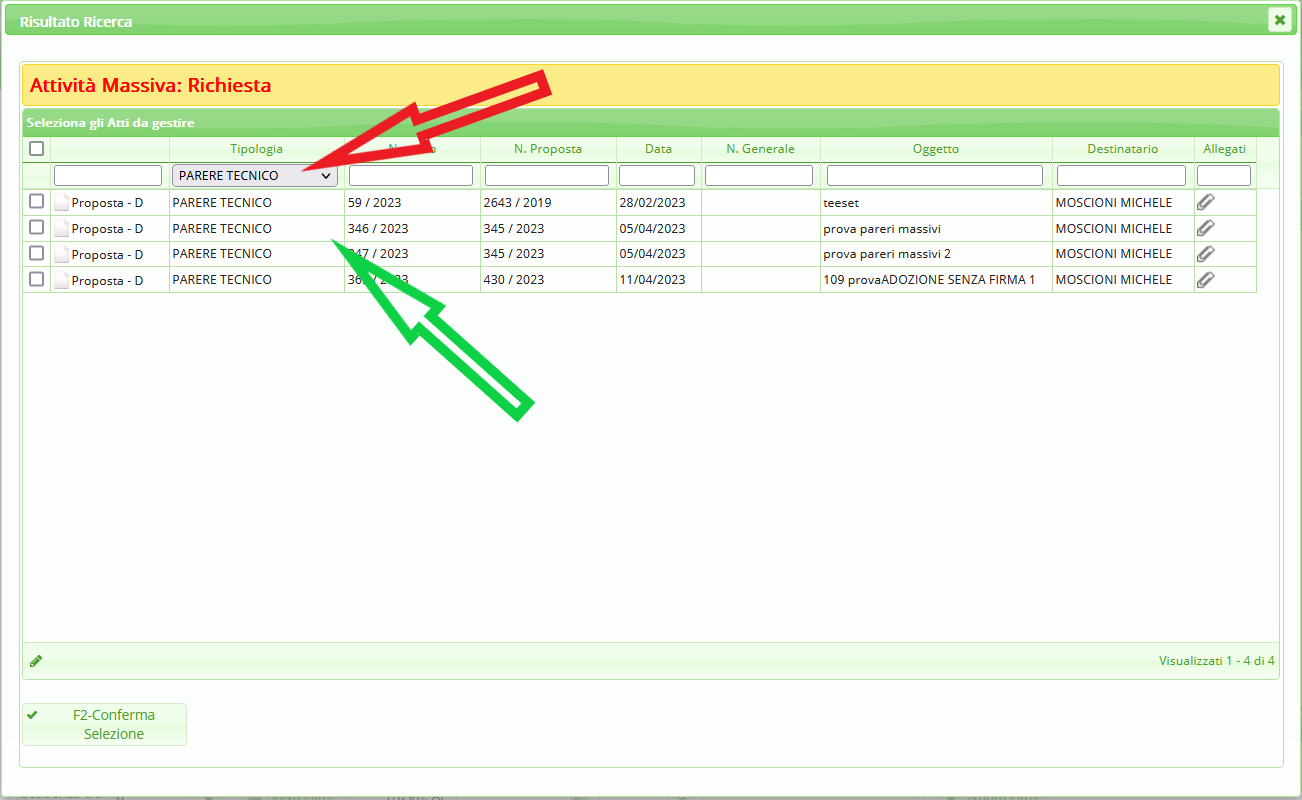Click document icon in the 59 / 2023 row
The width and height of the screenshot is (1302, 800).
point(62,203)
